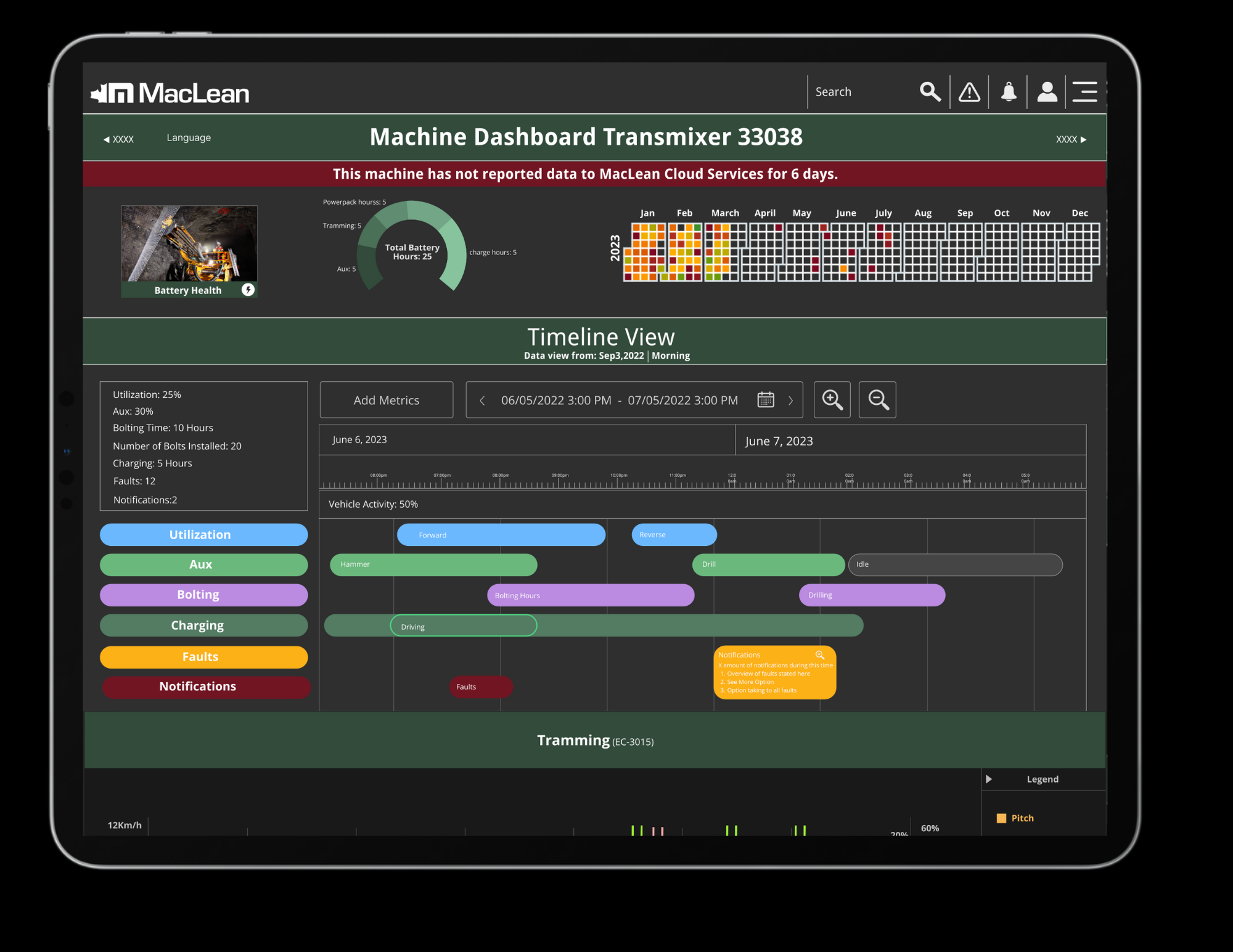The width and height of the screenshot is (1233, 952).
Task: Click the zoom out timeline icon
Action: [877, 400]
